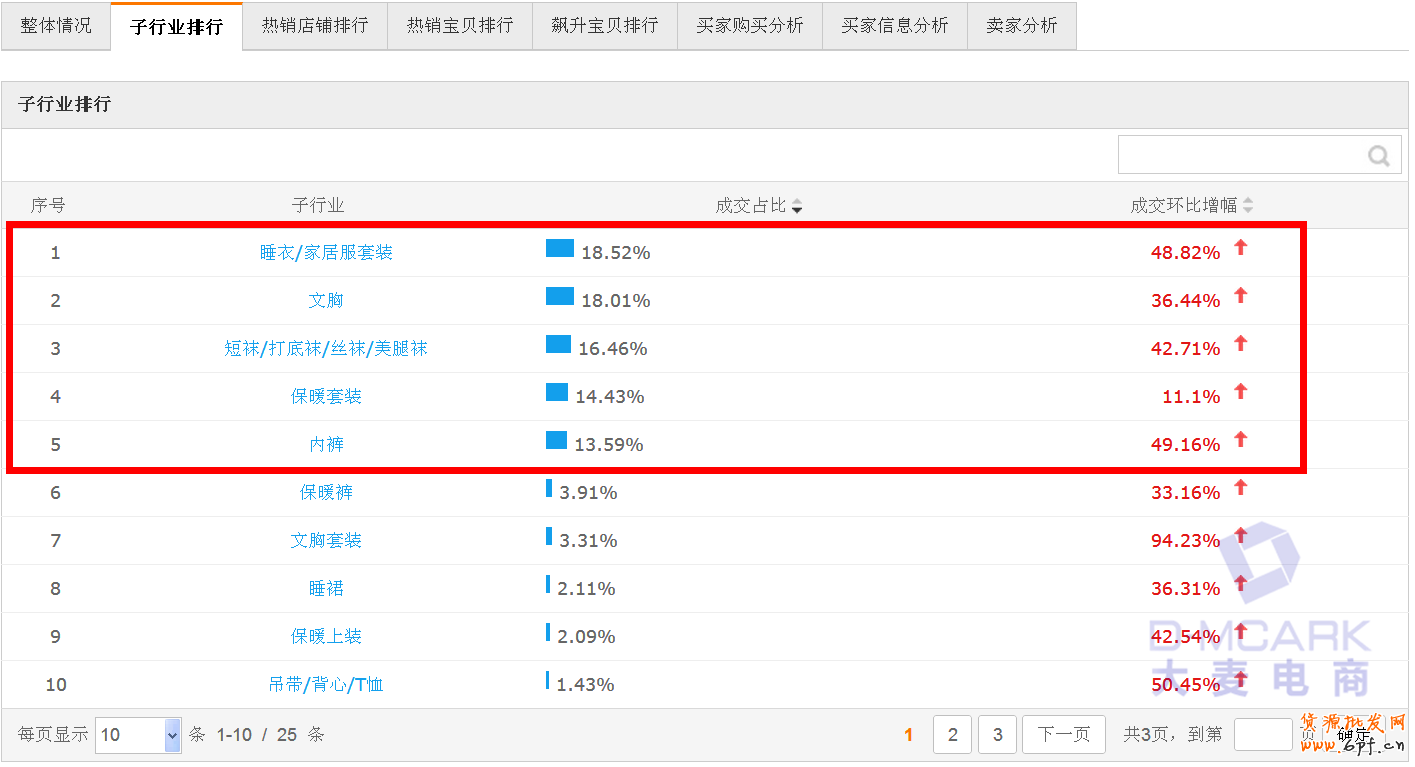Viewport: 1415px width, 767px height.
Task: Click blue bar next to 14.43%
Action: coord(557,392)
